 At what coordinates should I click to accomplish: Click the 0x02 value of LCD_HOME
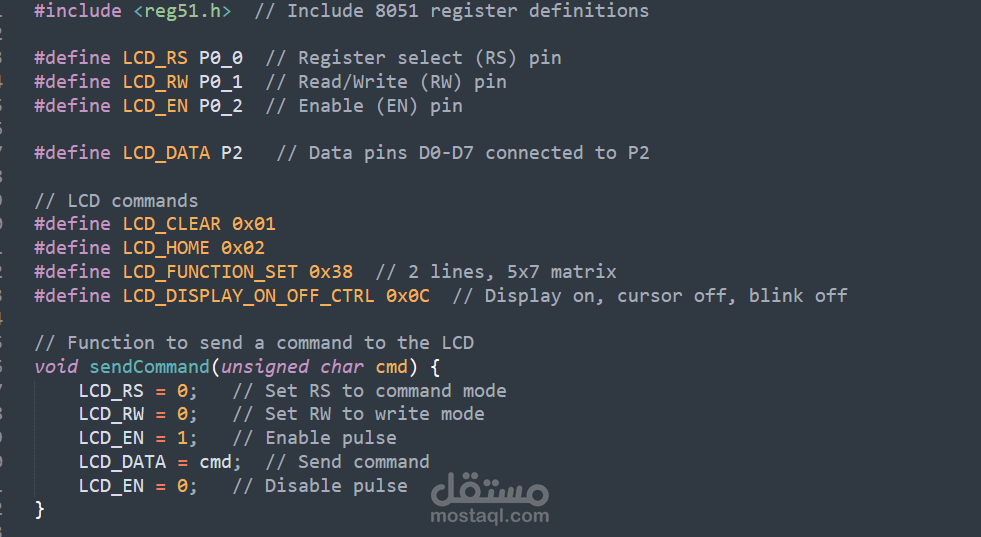242,248
